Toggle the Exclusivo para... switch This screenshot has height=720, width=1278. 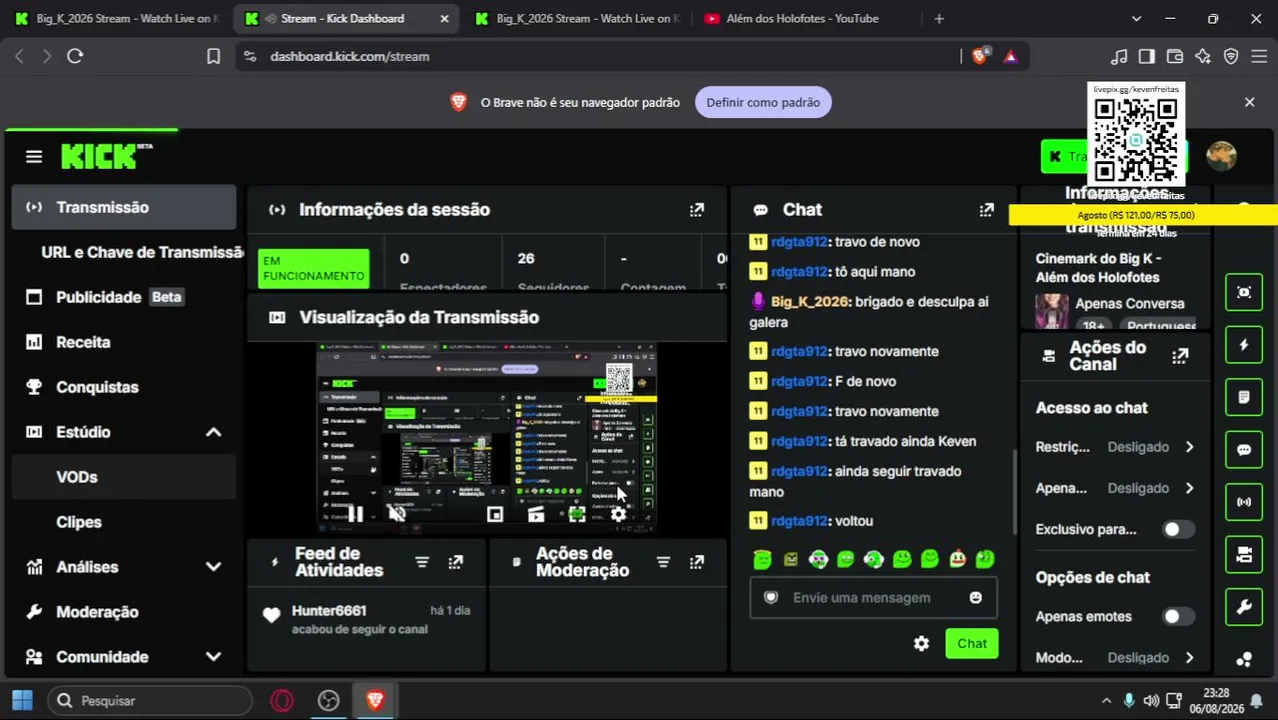tap(1177, 529)
